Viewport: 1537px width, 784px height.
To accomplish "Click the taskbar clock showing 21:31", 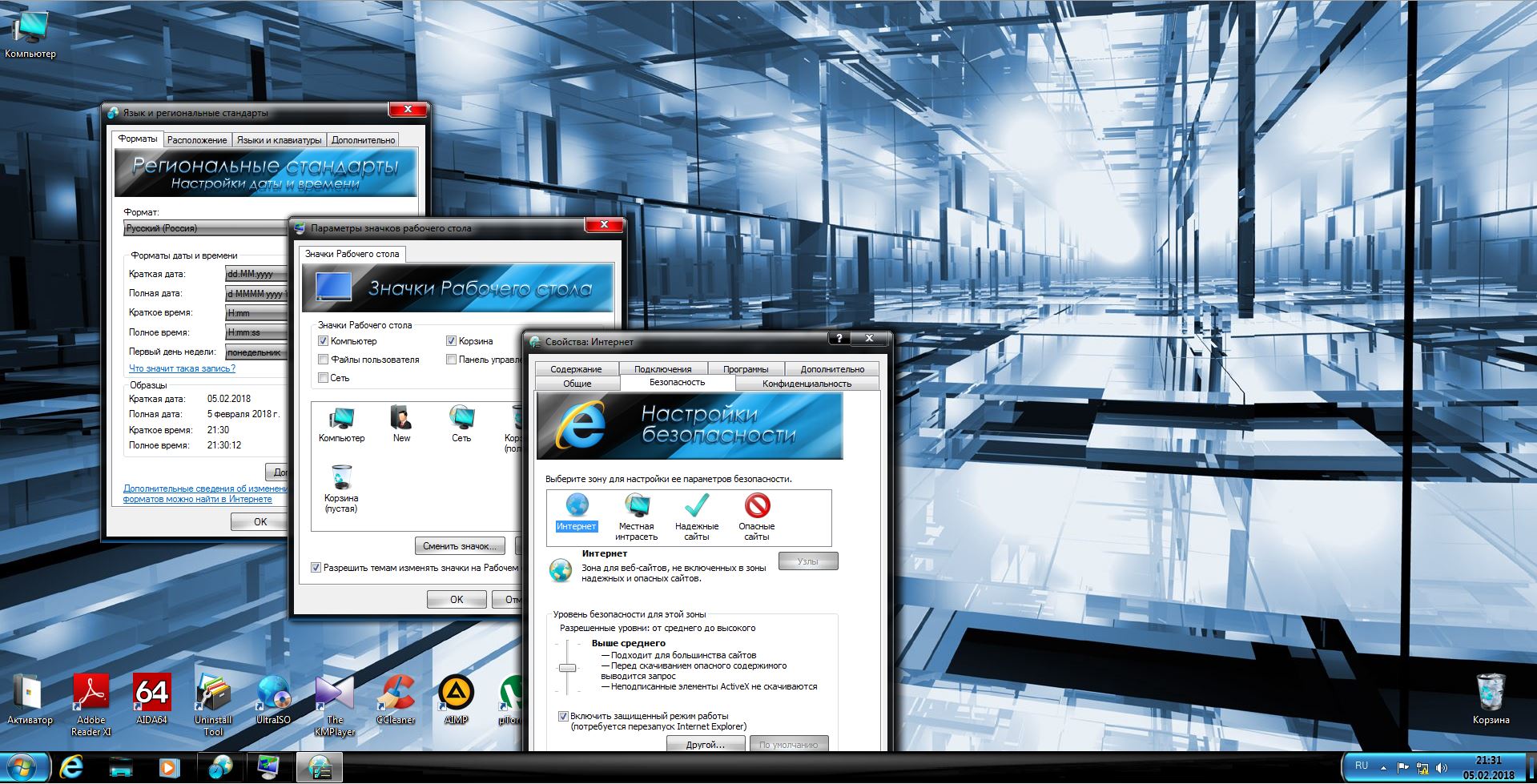I will (1489, 767).
